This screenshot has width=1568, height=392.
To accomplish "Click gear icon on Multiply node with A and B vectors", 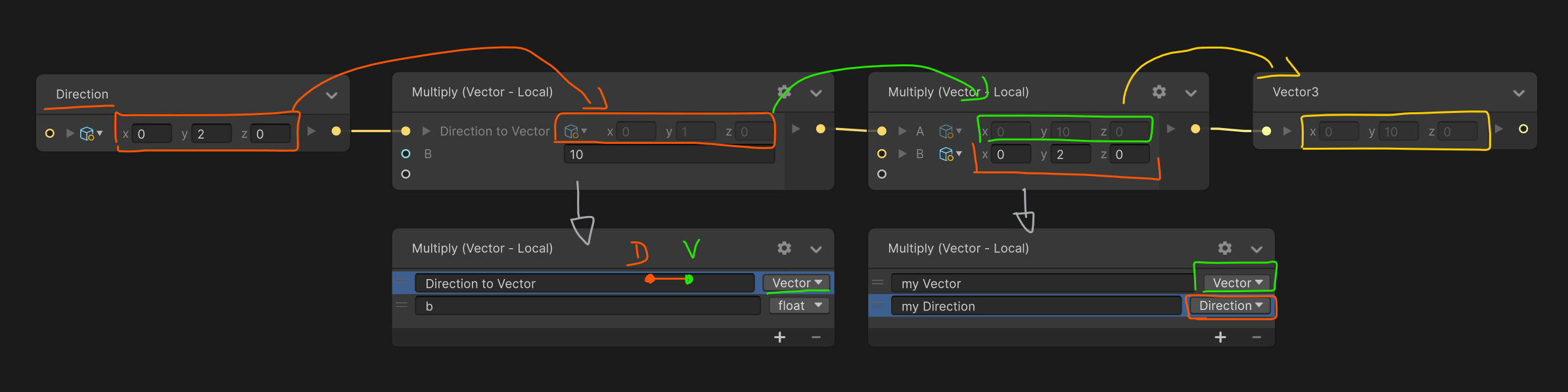I will coord(1159,92).
